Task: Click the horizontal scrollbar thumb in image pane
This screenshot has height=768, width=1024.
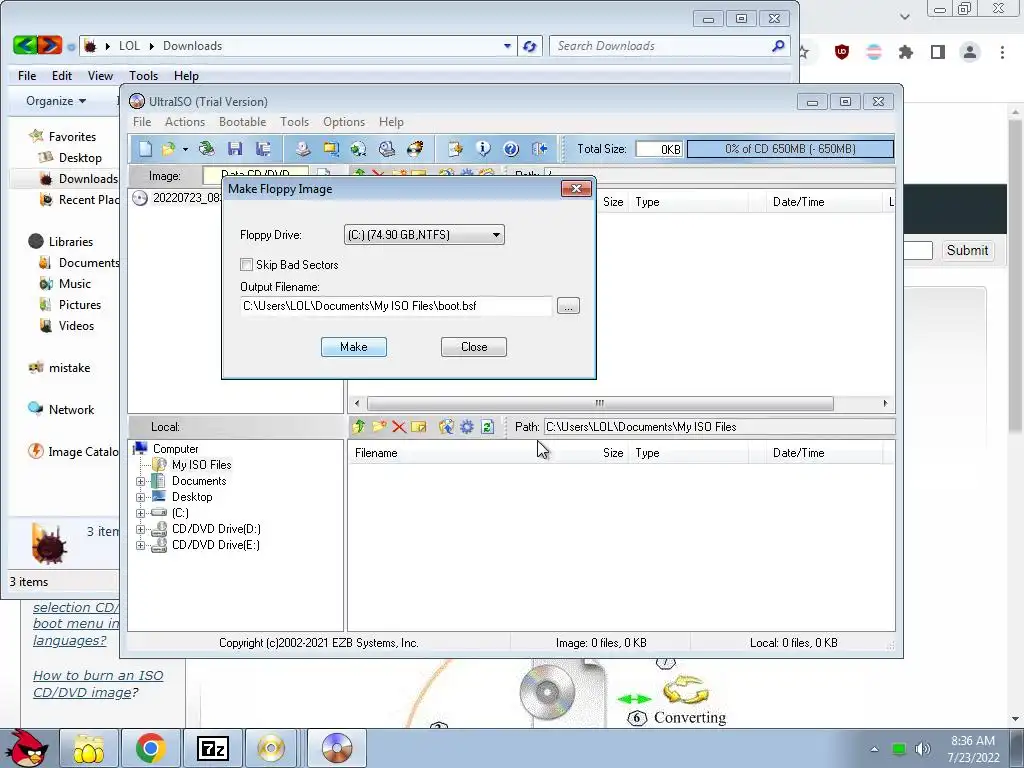Action: (x=600, y=403)
